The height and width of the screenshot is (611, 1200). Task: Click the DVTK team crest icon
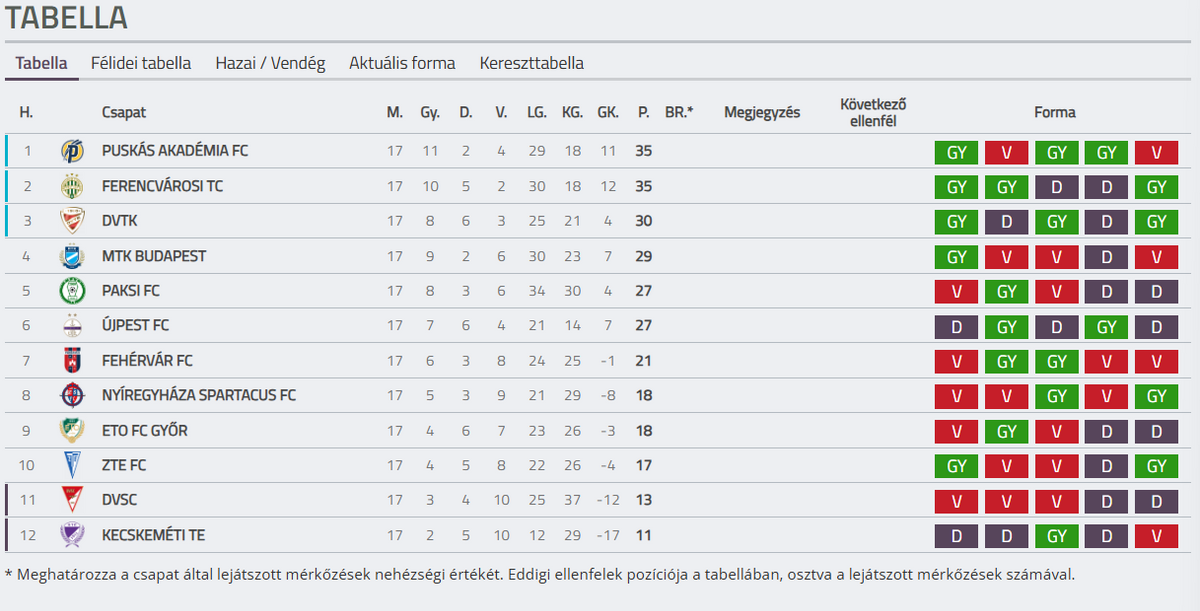tap(72, 221)
